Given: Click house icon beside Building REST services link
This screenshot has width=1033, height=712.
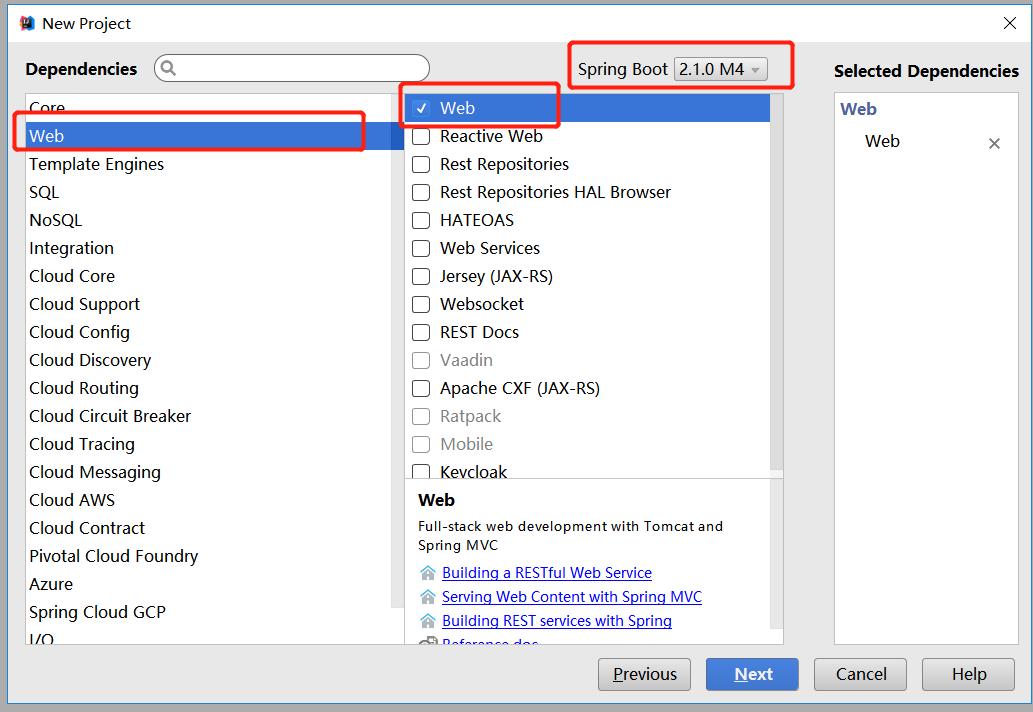Looking at the screenshot, I should 428,621.
